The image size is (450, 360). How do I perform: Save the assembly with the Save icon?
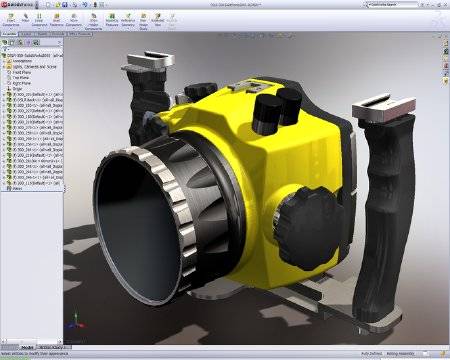65,5
